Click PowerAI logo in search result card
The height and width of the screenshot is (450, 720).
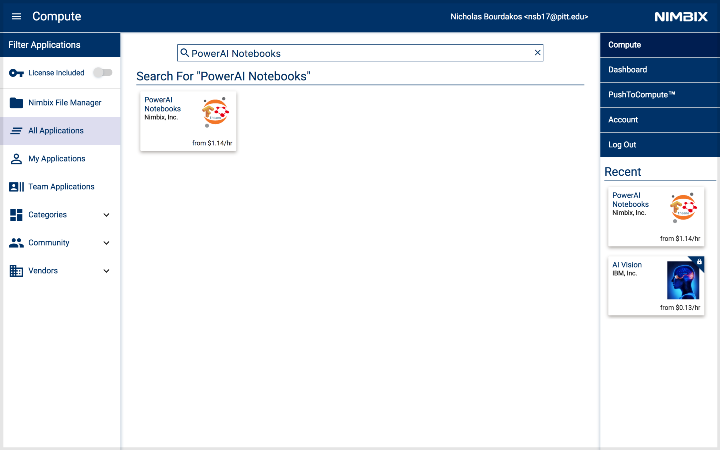215,112
